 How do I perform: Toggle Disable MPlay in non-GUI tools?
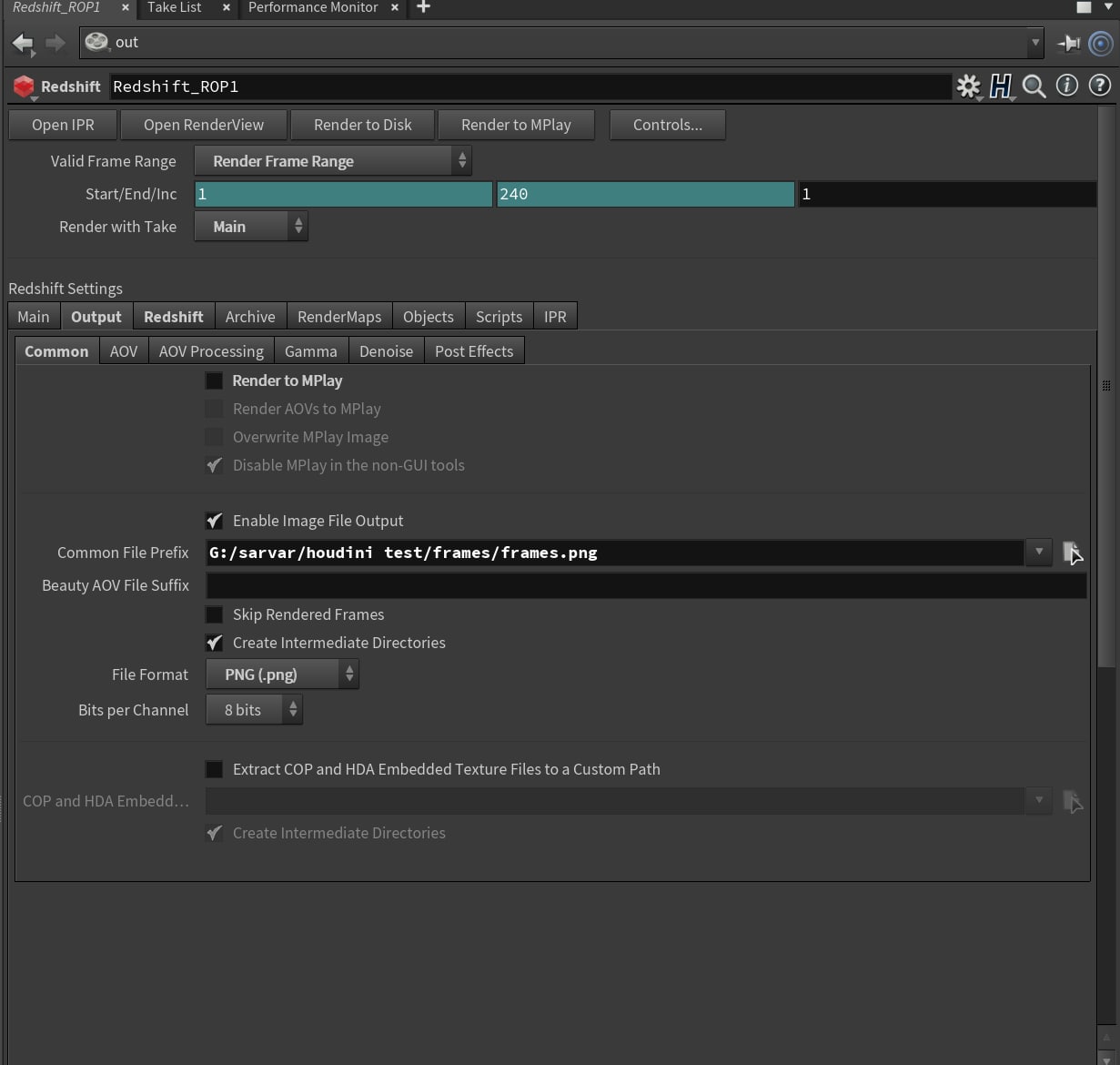[x=214, y=465]
